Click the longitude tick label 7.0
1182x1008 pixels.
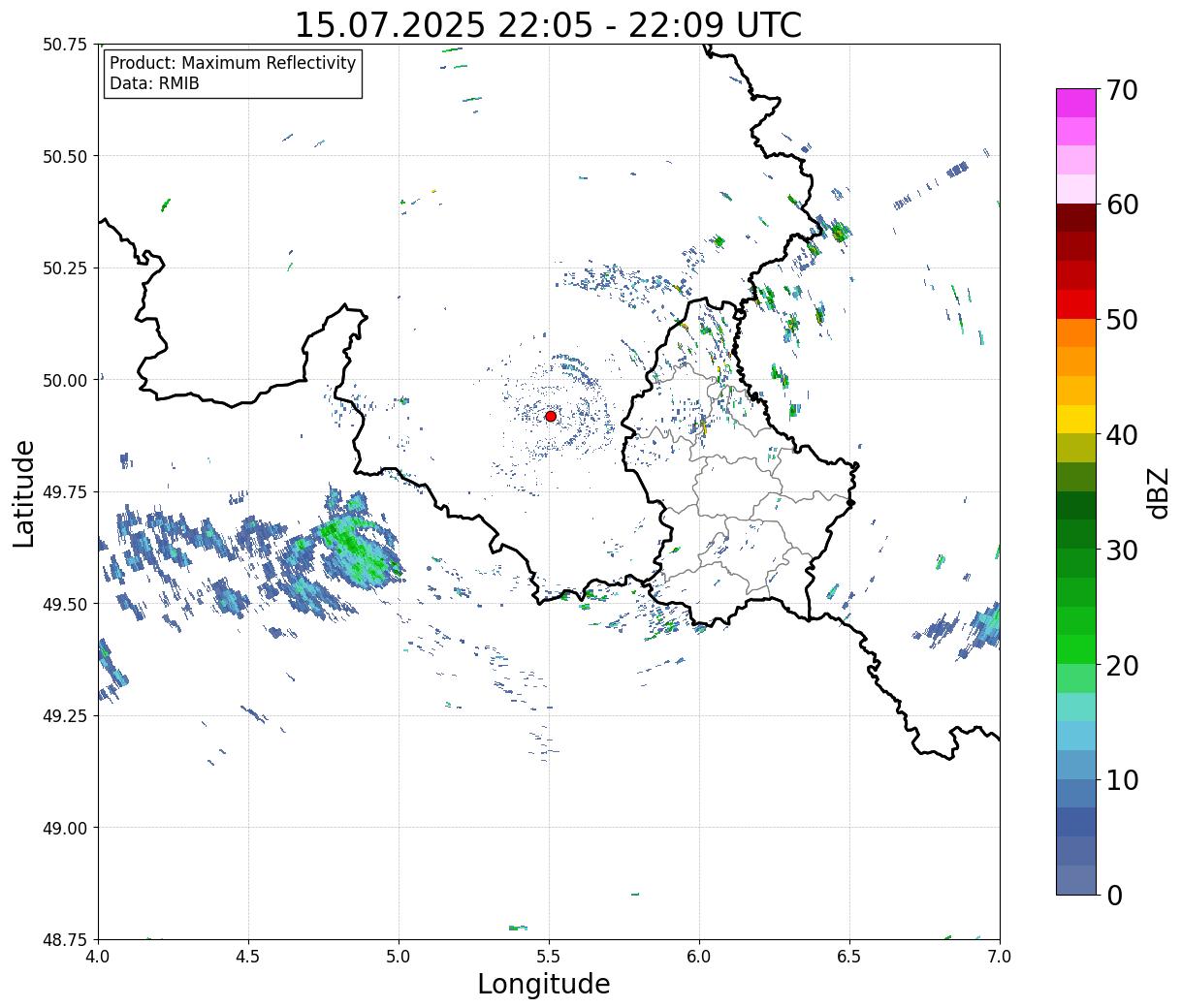coord(1000,956)
